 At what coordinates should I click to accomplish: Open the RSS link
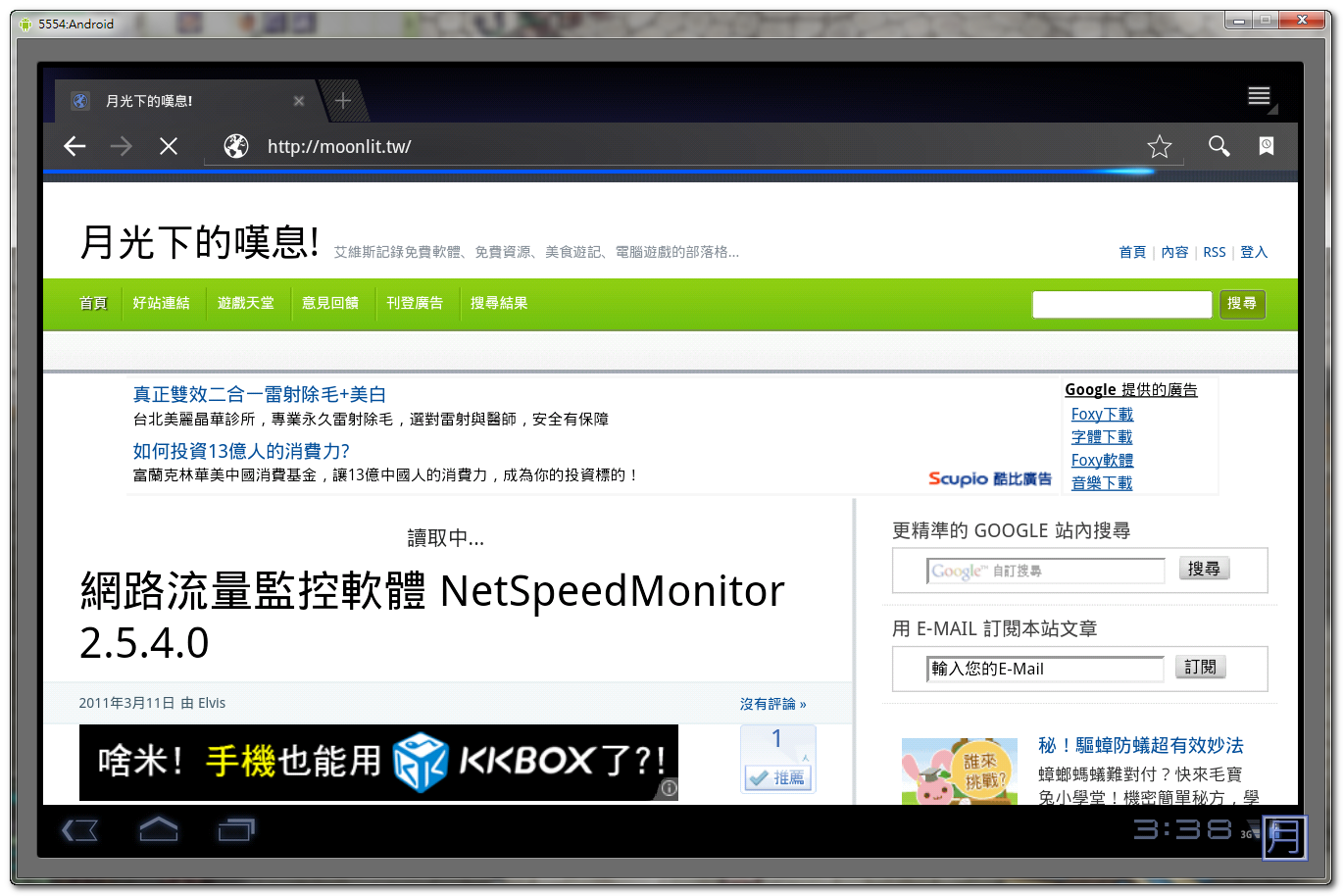[x=1215, y=253]
